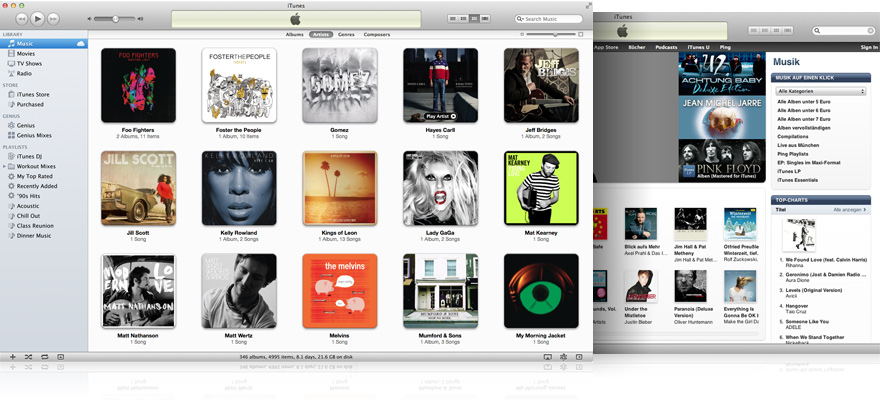880x403 pixels.
Task: Select the Lady GaGa artist artwork
Action: 441,188
